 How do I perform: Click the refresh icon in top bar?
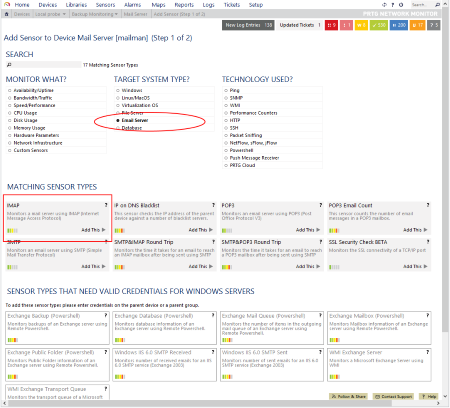pos(384,5)
